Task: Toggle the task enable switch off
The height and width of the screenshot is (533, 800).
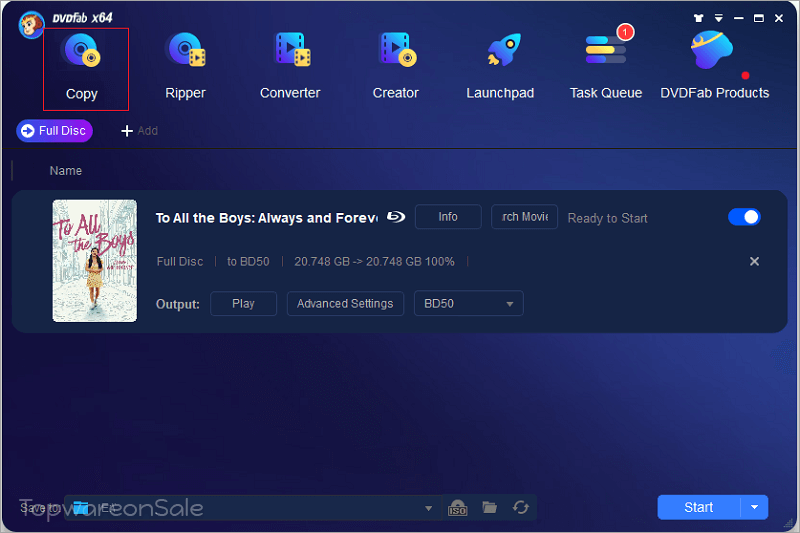Action: 744,217
